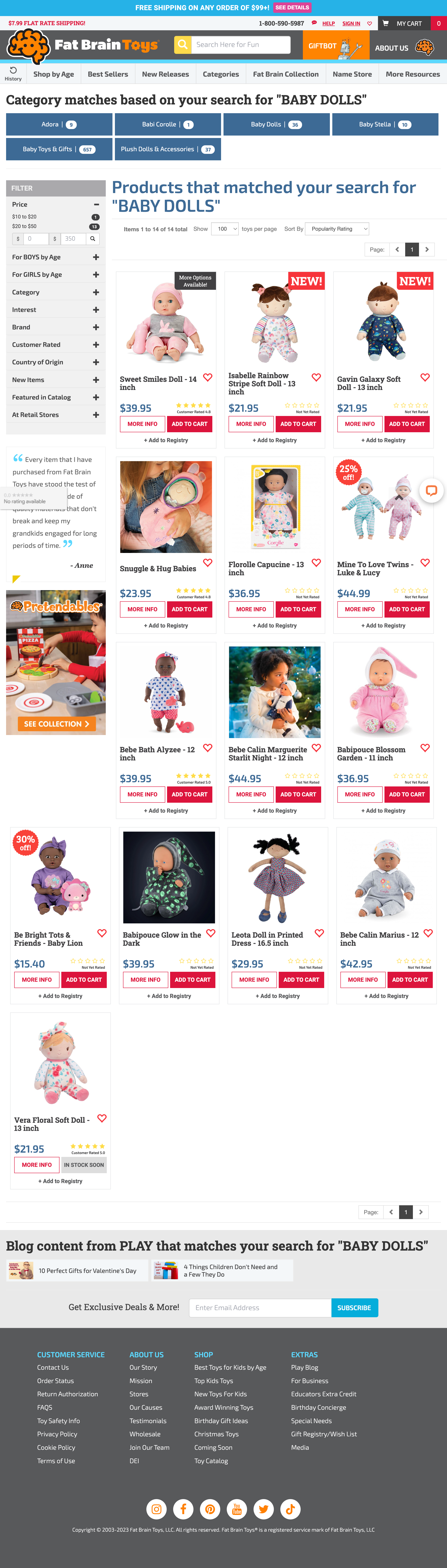The height and width of the screenshot is (1568, 447).
Task: Open the Sort By Popularity Rating dropdown
Action: [337, 229]
